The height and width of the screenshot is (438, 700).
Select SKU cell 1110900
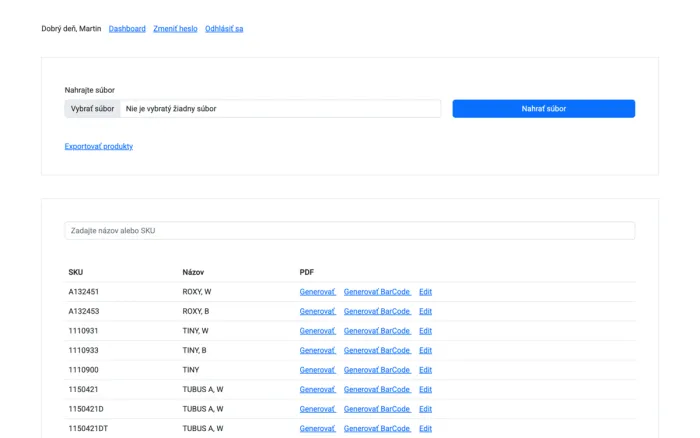pos(83,370)
